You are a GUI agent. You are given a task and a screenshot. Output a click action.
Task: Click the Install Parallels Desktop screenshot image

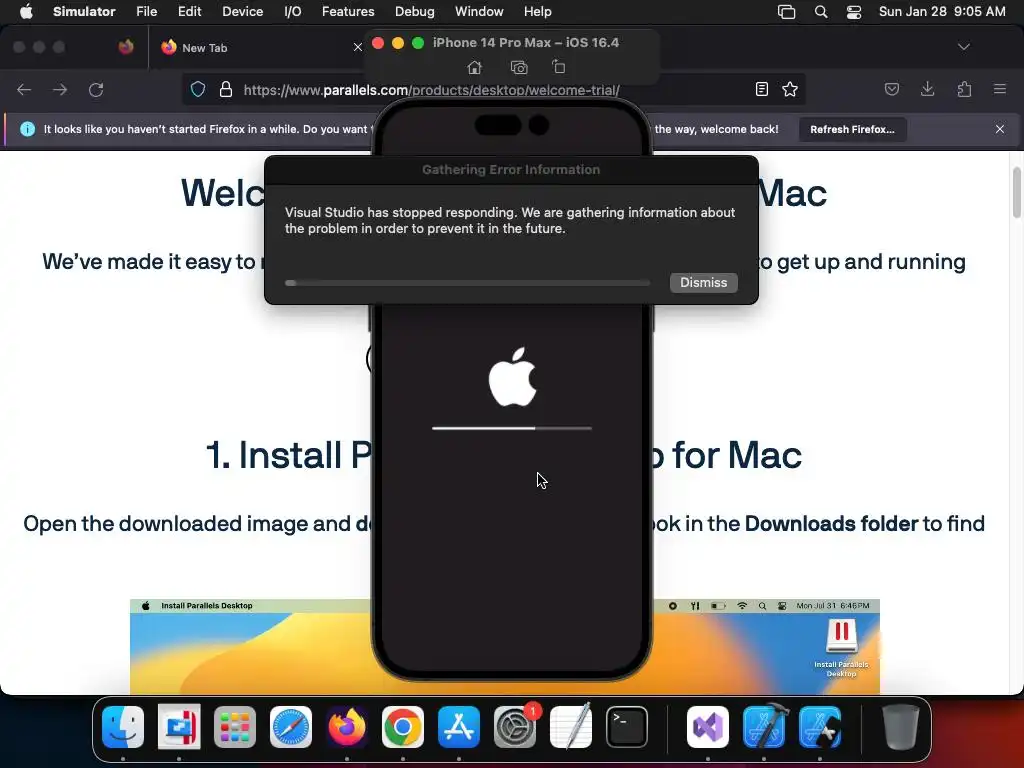click(x=504, y=647)
